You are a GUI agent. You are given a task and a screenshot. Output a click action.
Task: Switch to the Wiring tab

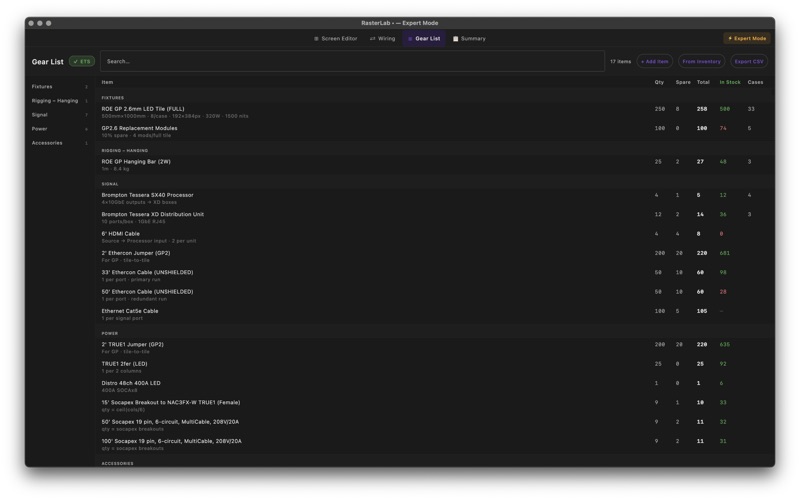point(382,39)
